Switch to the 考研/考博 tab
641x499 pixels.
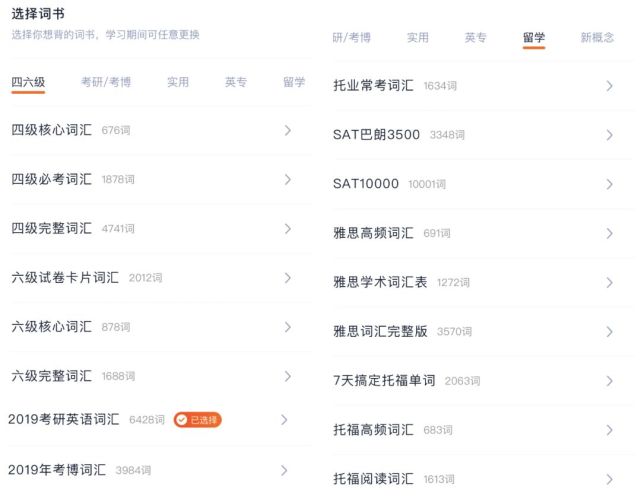[x=105, y=82]
